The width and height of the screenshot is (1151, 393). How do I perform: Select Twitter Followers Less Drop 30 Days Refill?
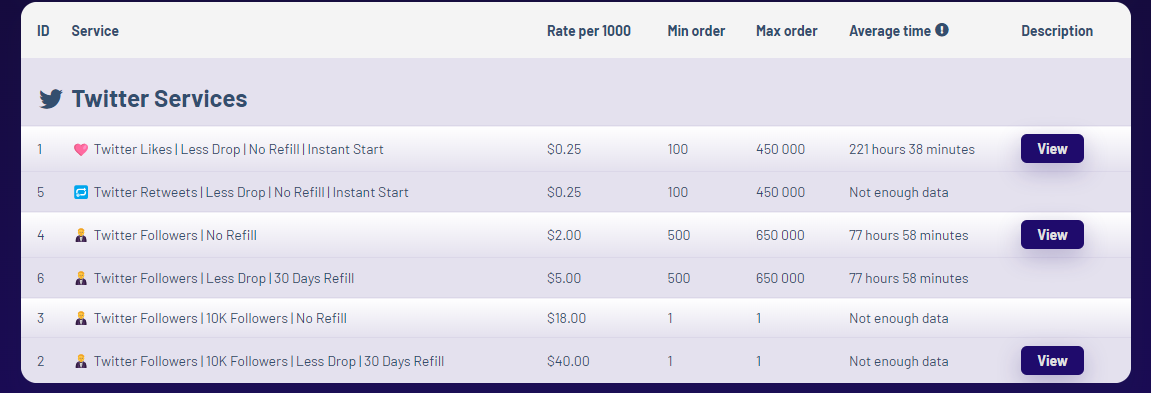click(576, 278)
